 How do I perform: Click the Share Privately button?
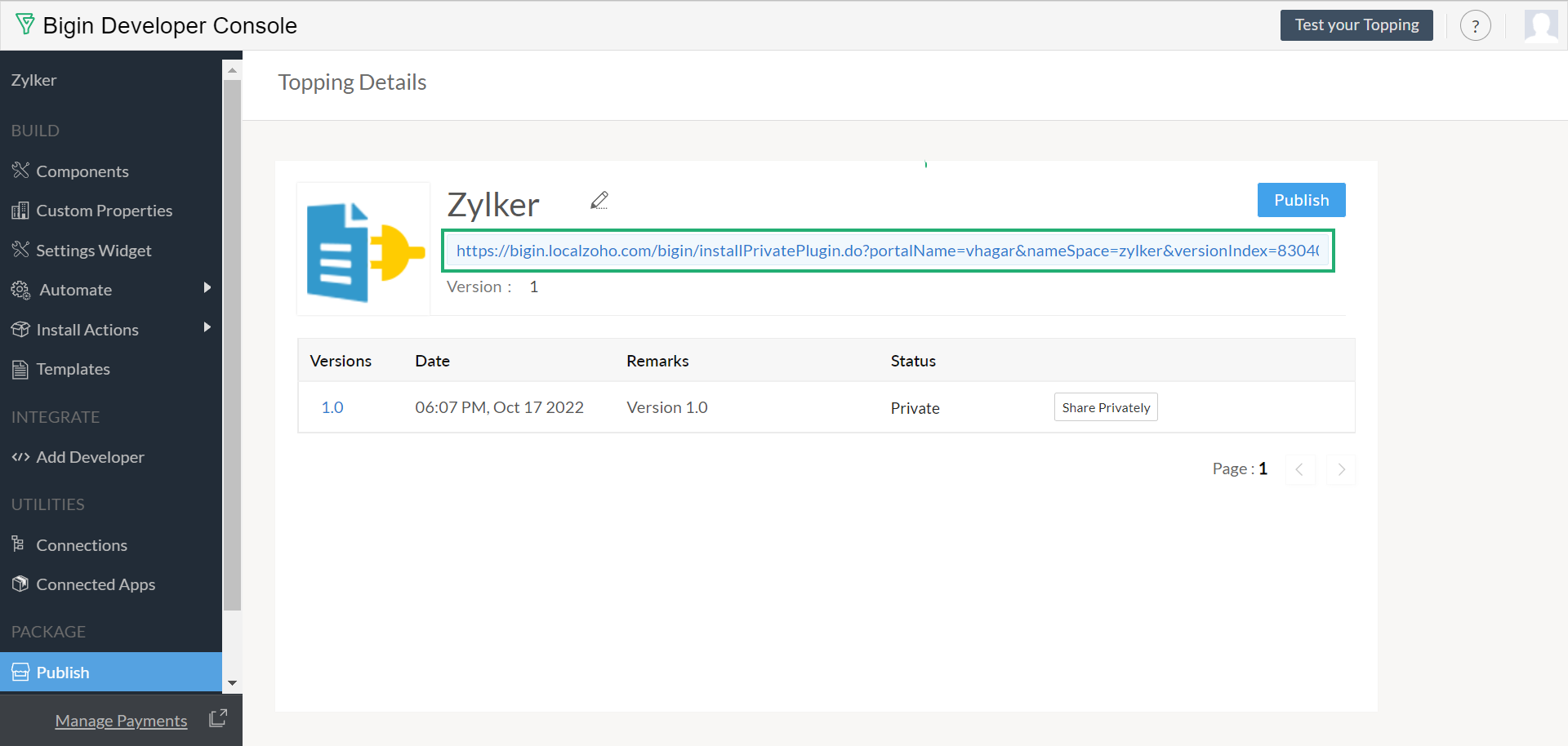1106,407
